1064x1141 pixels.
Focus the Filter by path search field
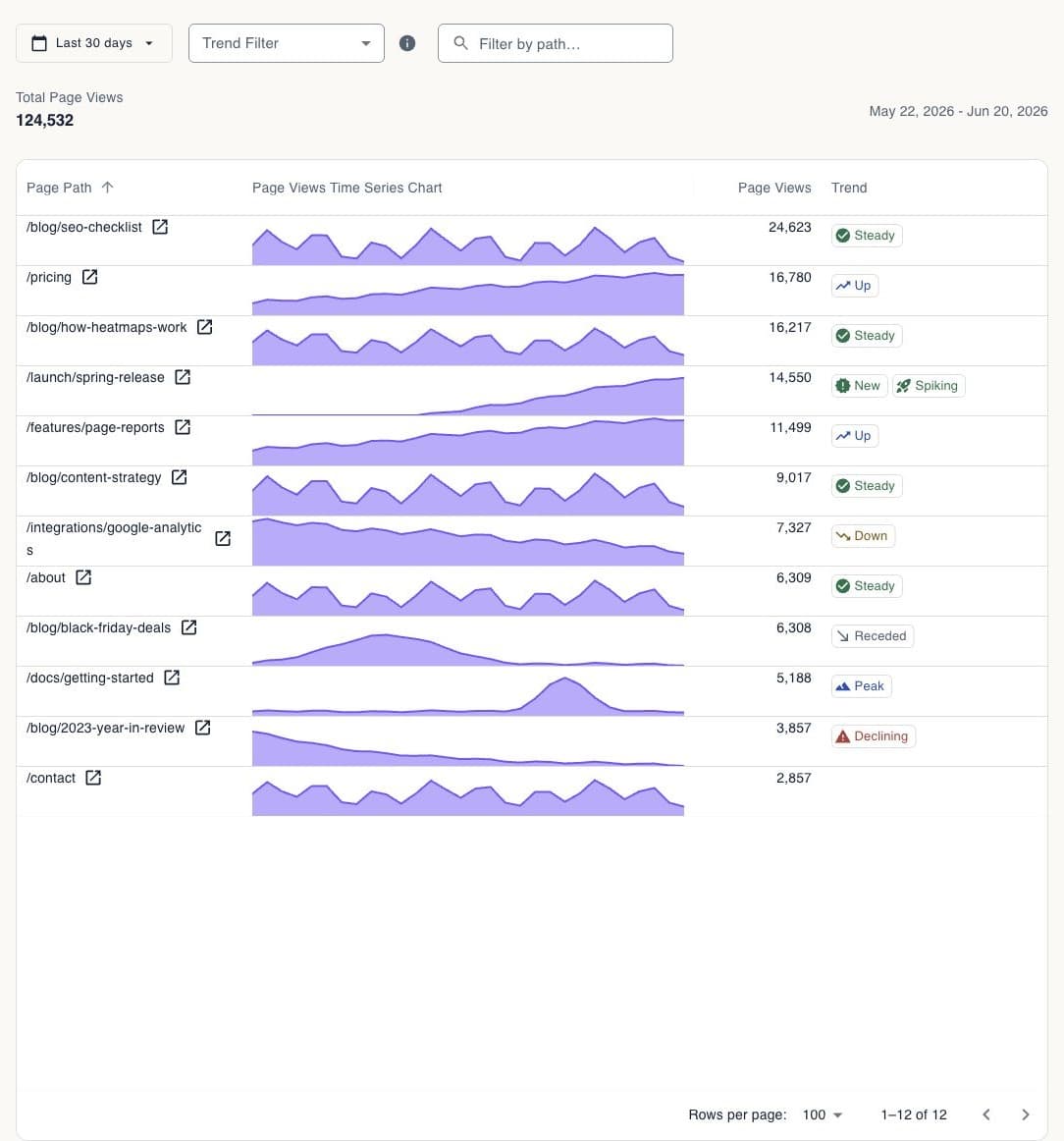pyautogui.click(x=555, y=43)
